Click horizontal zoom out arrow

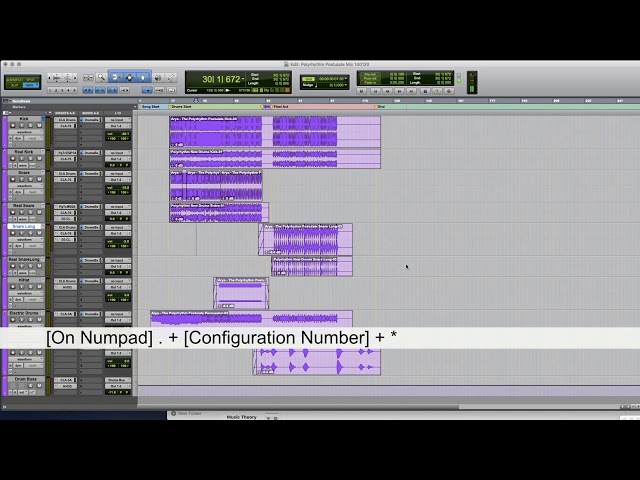point(49,77)
